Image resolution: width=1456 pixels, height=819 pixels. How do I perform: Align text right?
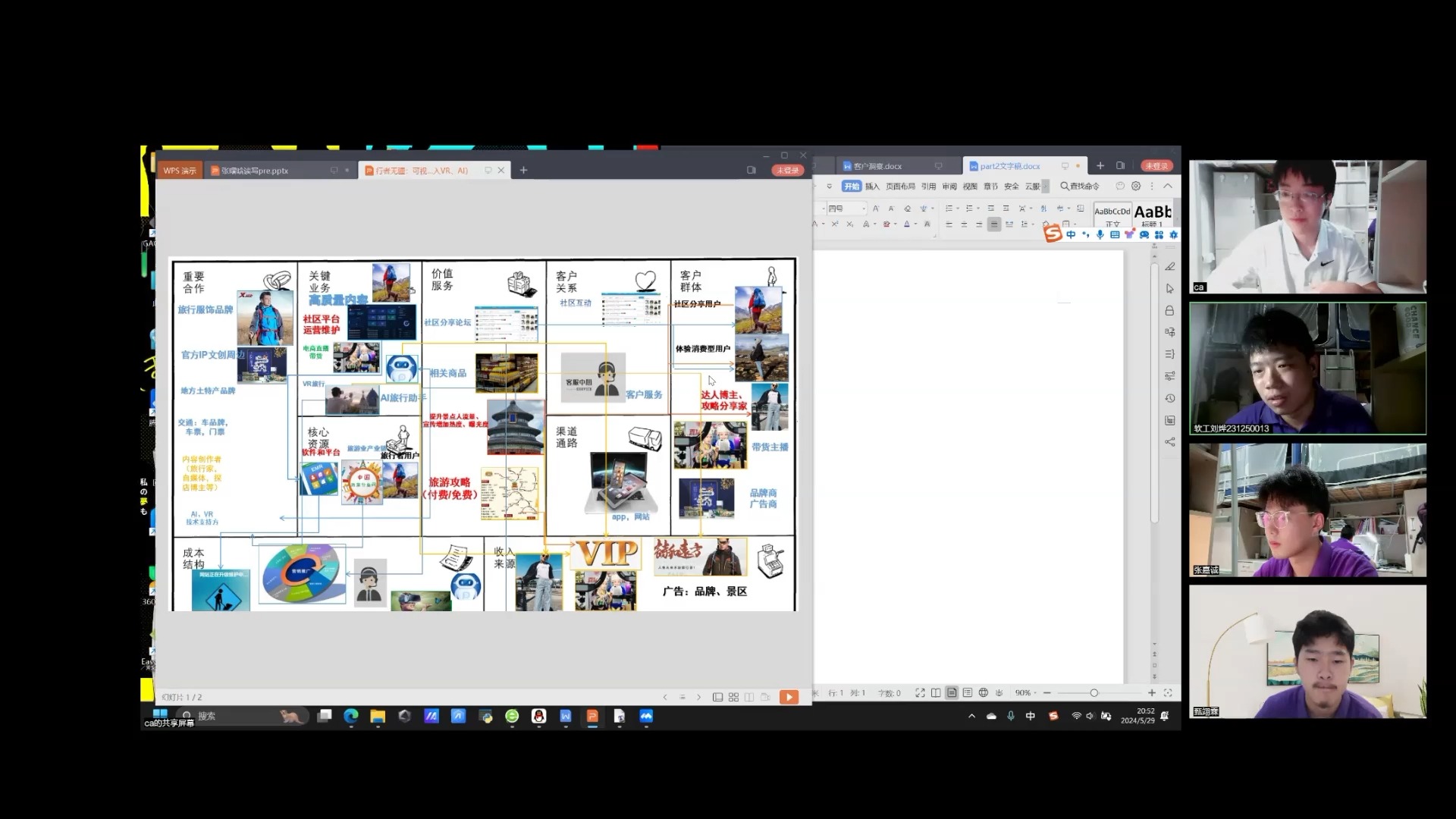point(979,224)
